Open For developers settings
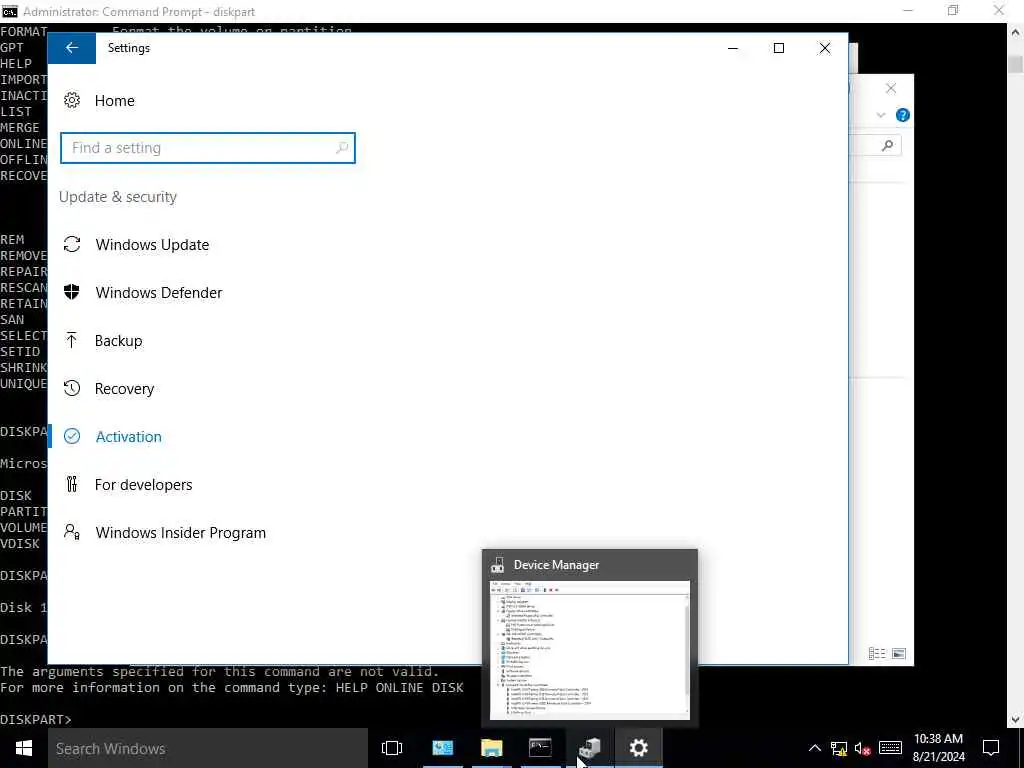1024x768 pixels. pos(144,485)
